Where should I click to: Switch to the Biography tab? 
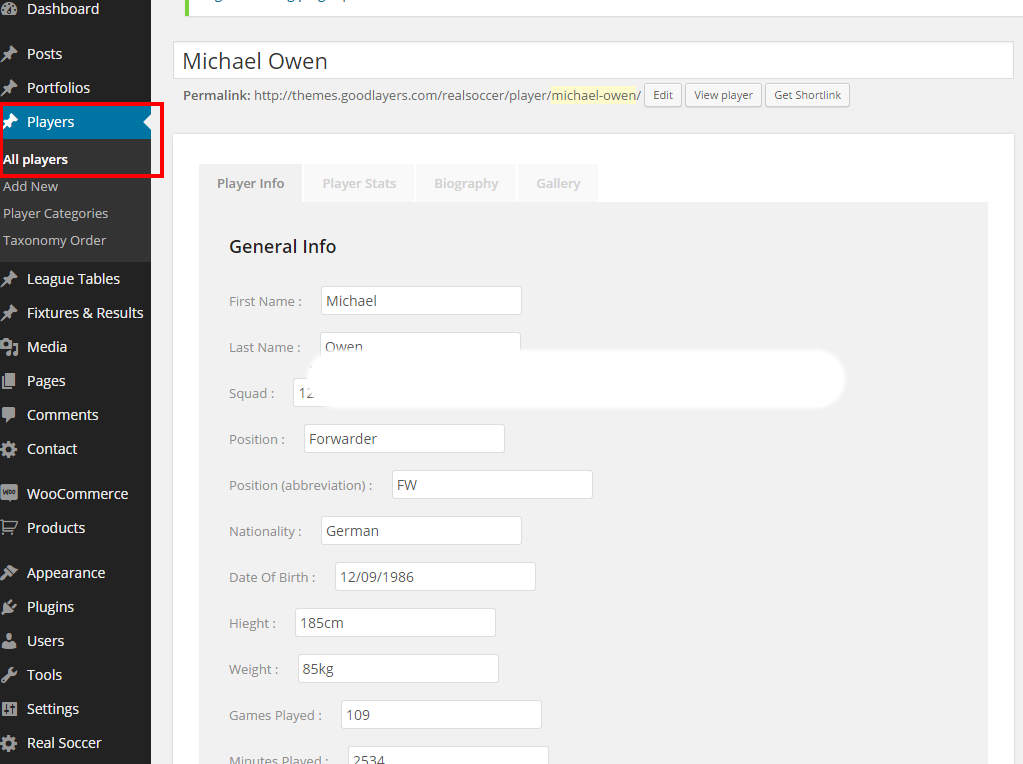click(x=466, y=184)
